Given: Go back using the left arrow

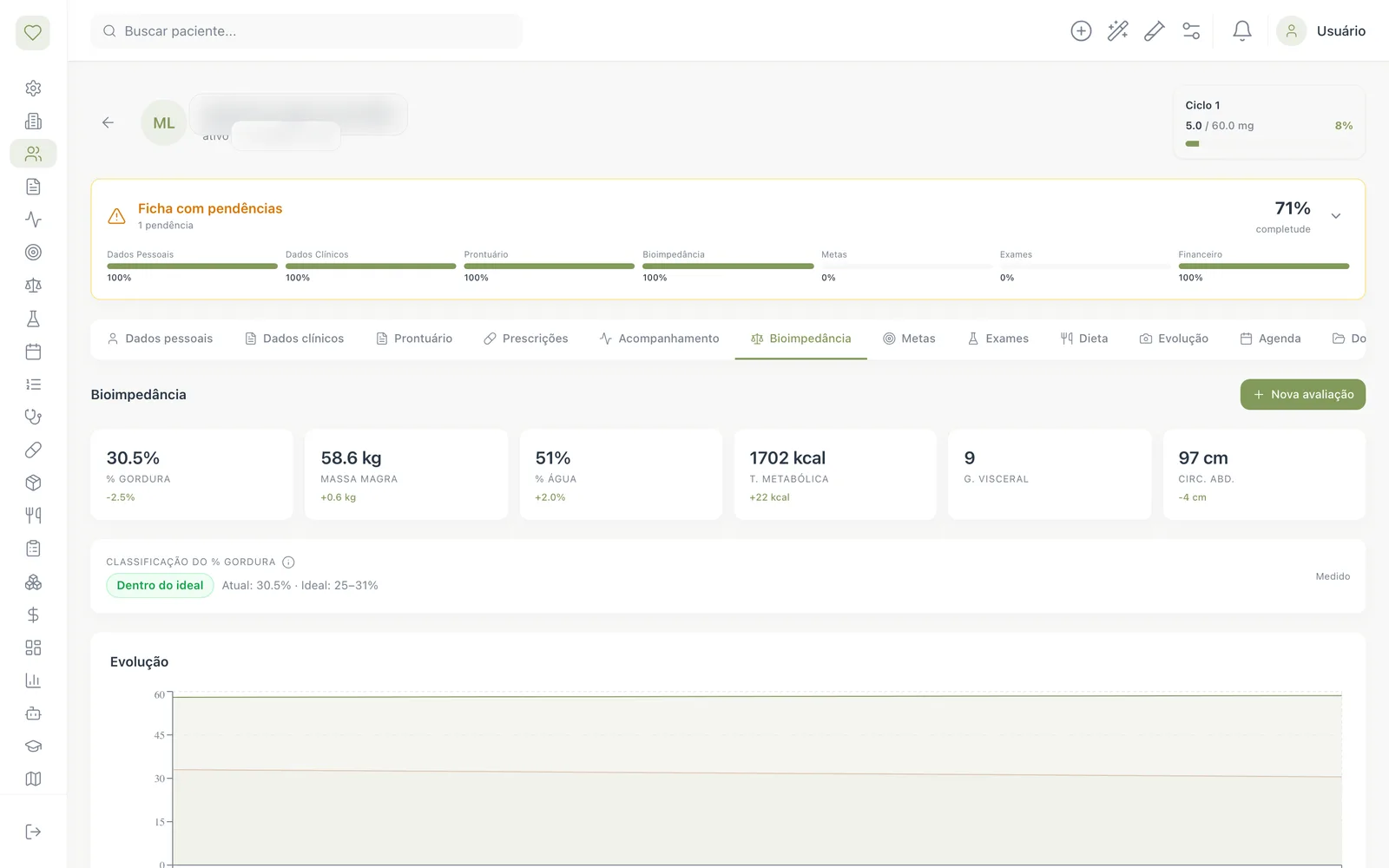Looking at the screenshot, I should (108, 122).
